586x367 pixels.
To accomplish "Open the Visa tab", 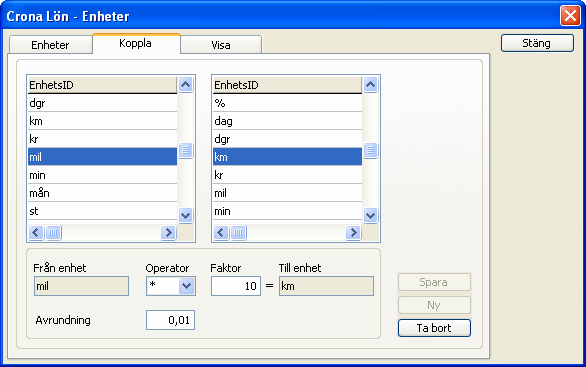I will 221,45.
